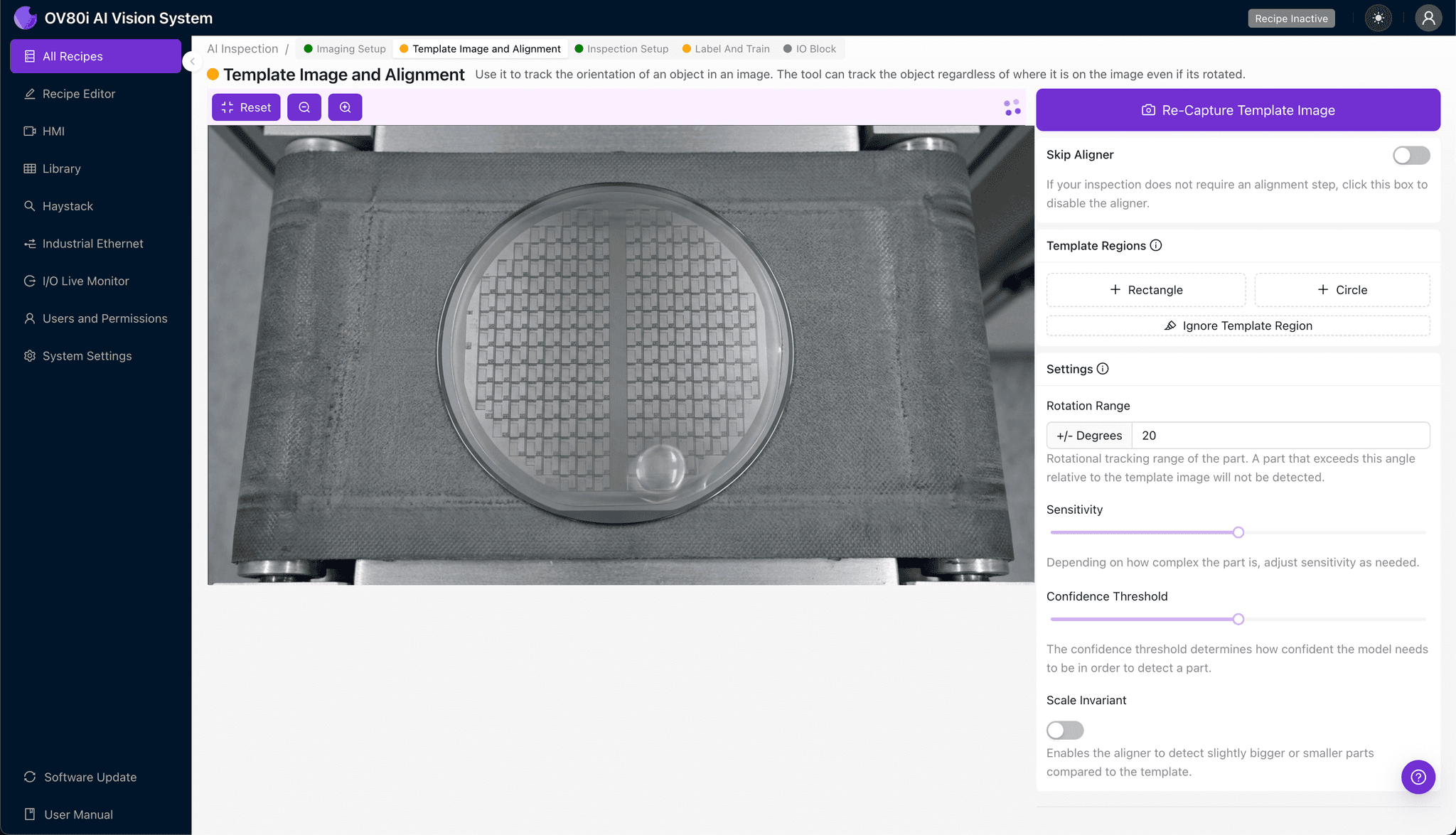This screenshot has height=835, width=1456.
Task: Open the user profile avatar icon
Action: click(x=1428, y=18)
